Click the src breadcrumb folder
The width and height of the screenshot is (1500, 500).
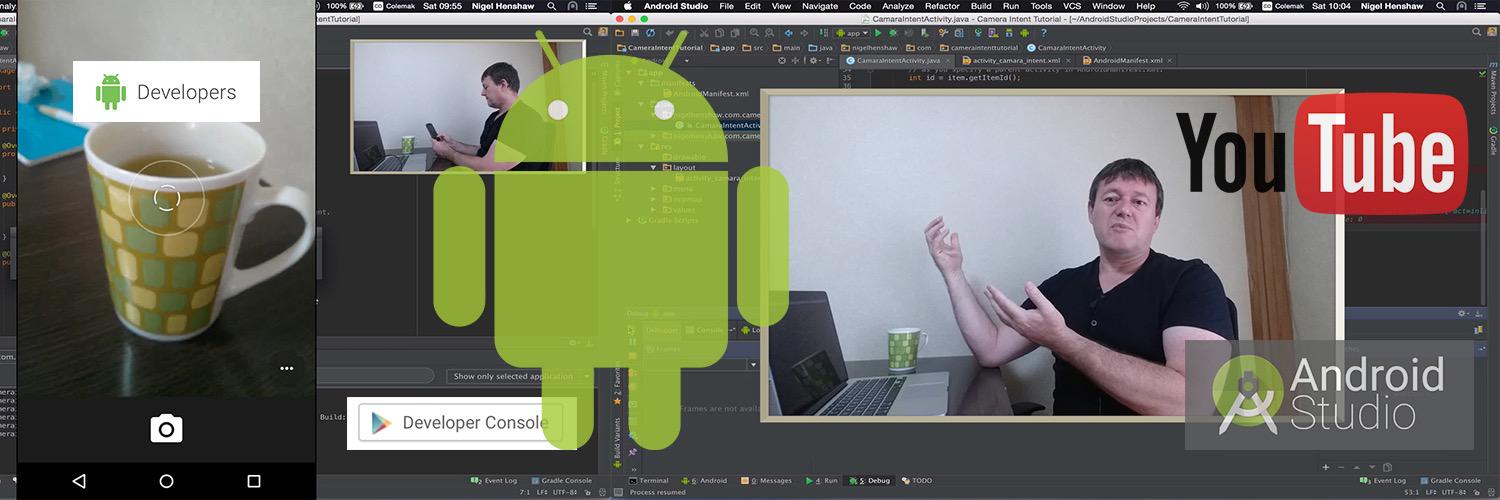(753, 47)
